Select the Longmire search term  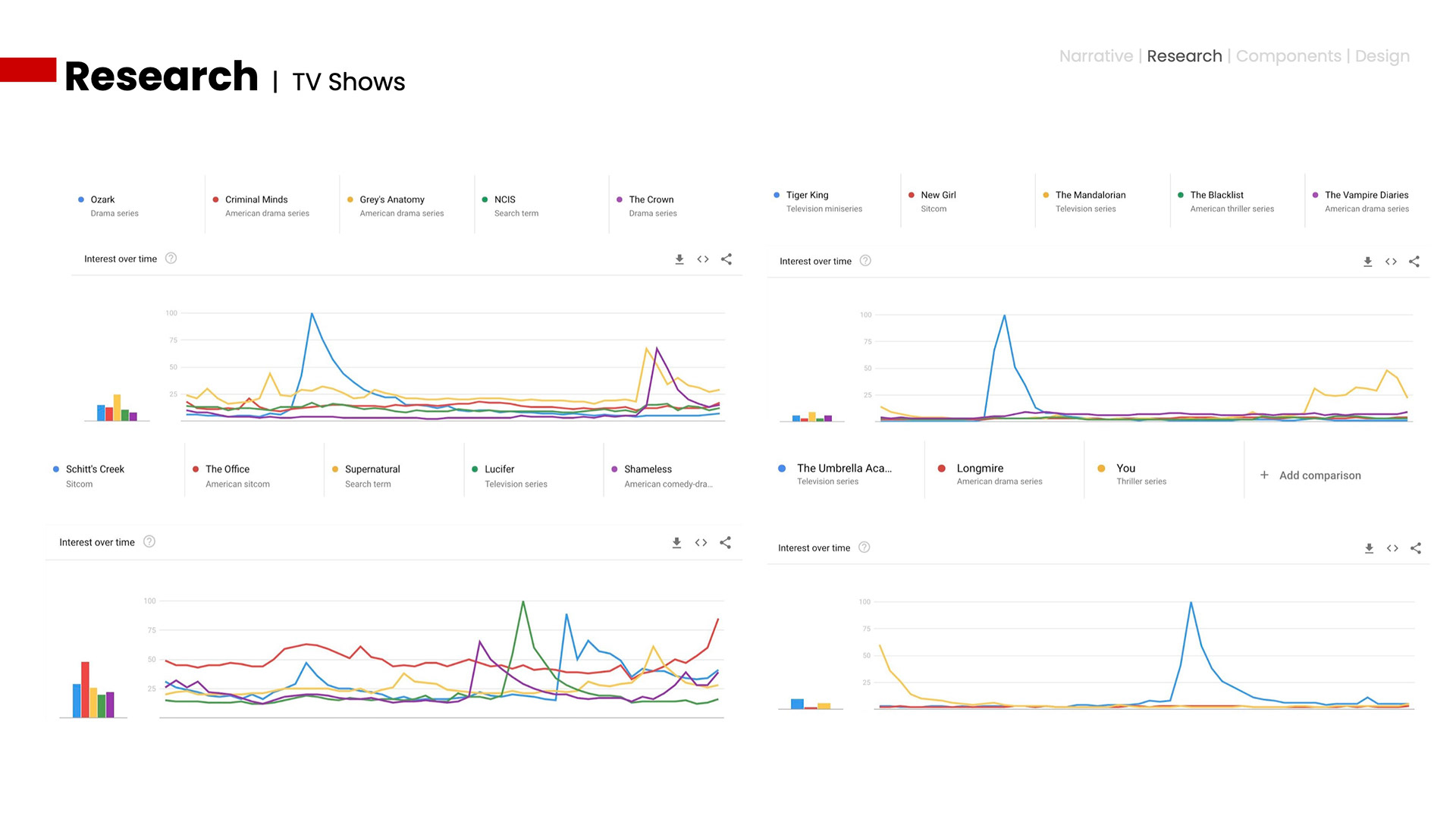[x=990, y=474]
